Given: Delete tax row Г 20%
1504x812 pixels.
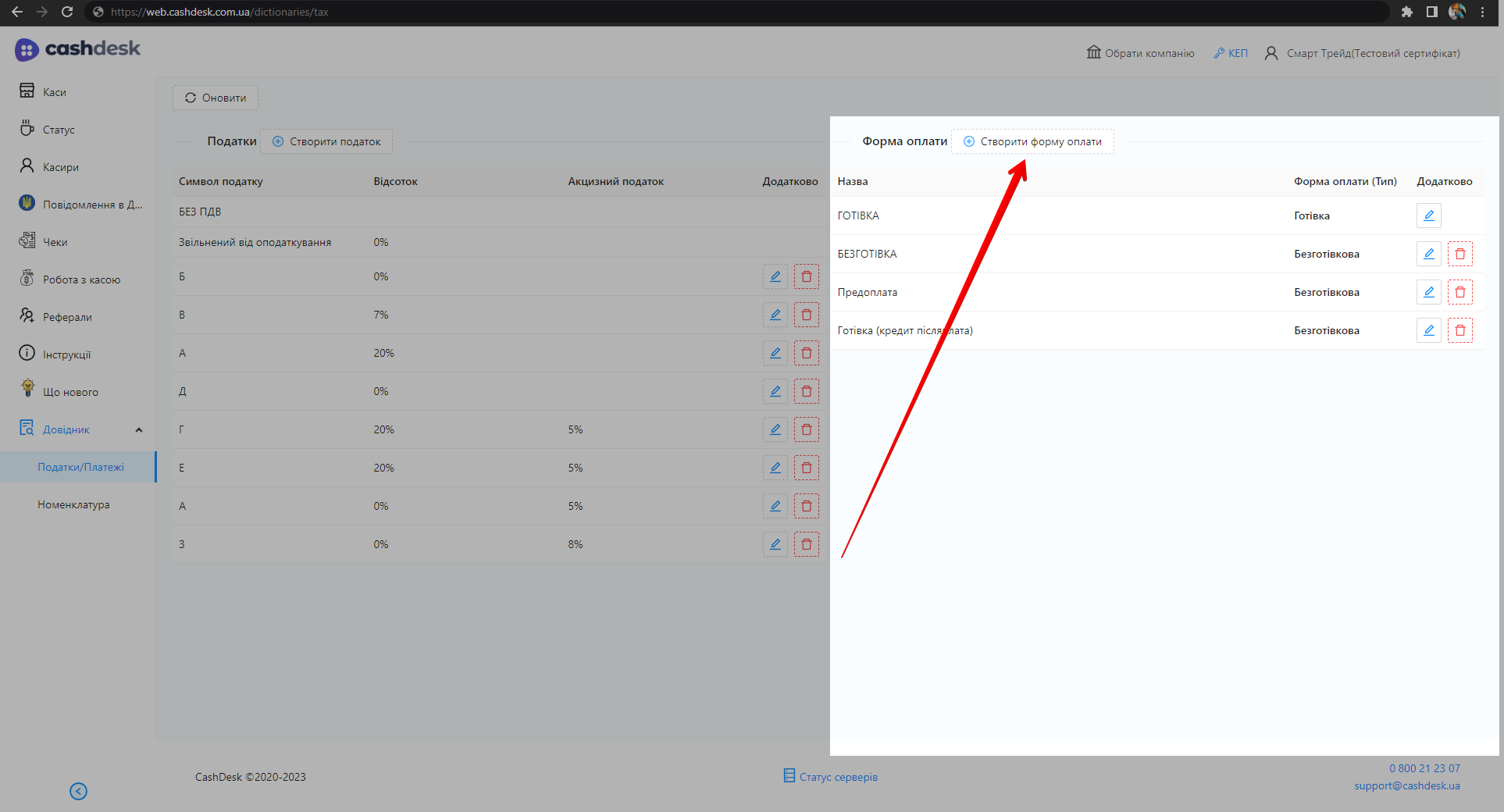Looking at the screenshot, I should 806,429.
